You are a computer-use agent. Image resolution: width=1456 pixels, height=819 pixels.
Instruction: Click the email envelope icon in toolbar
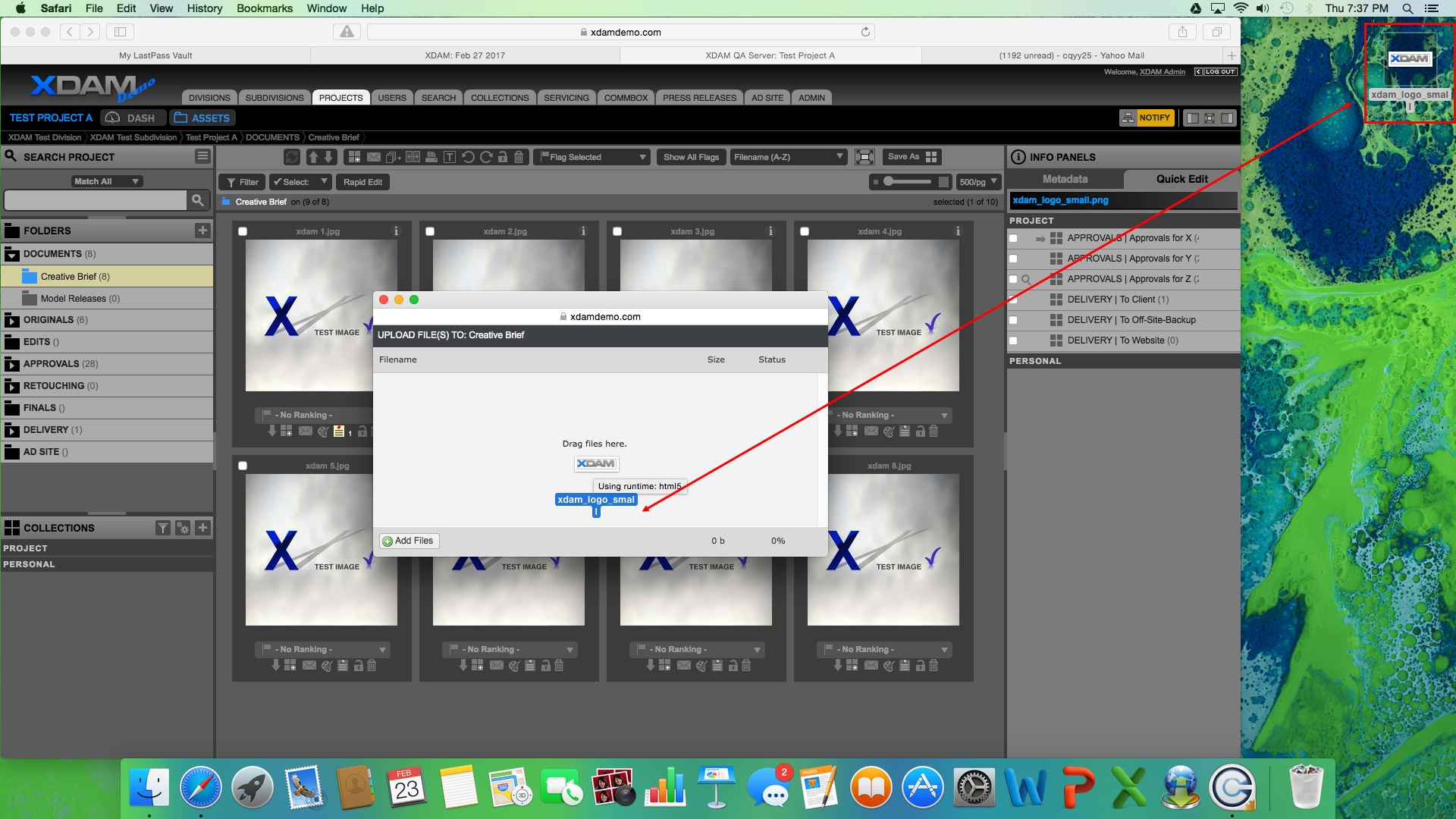[374, 157]
